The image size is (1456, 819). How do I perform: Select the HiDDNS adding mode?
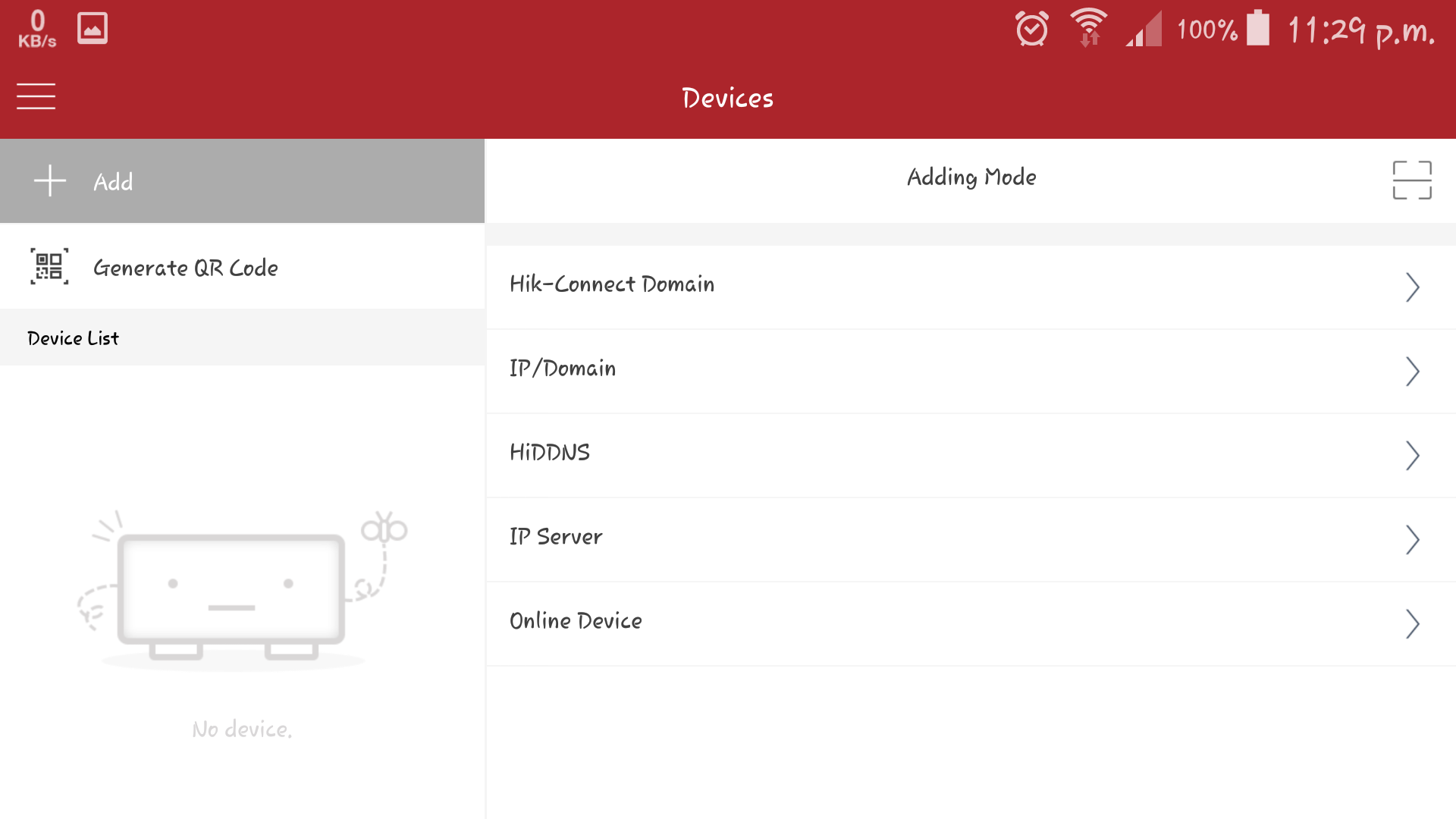550,453
